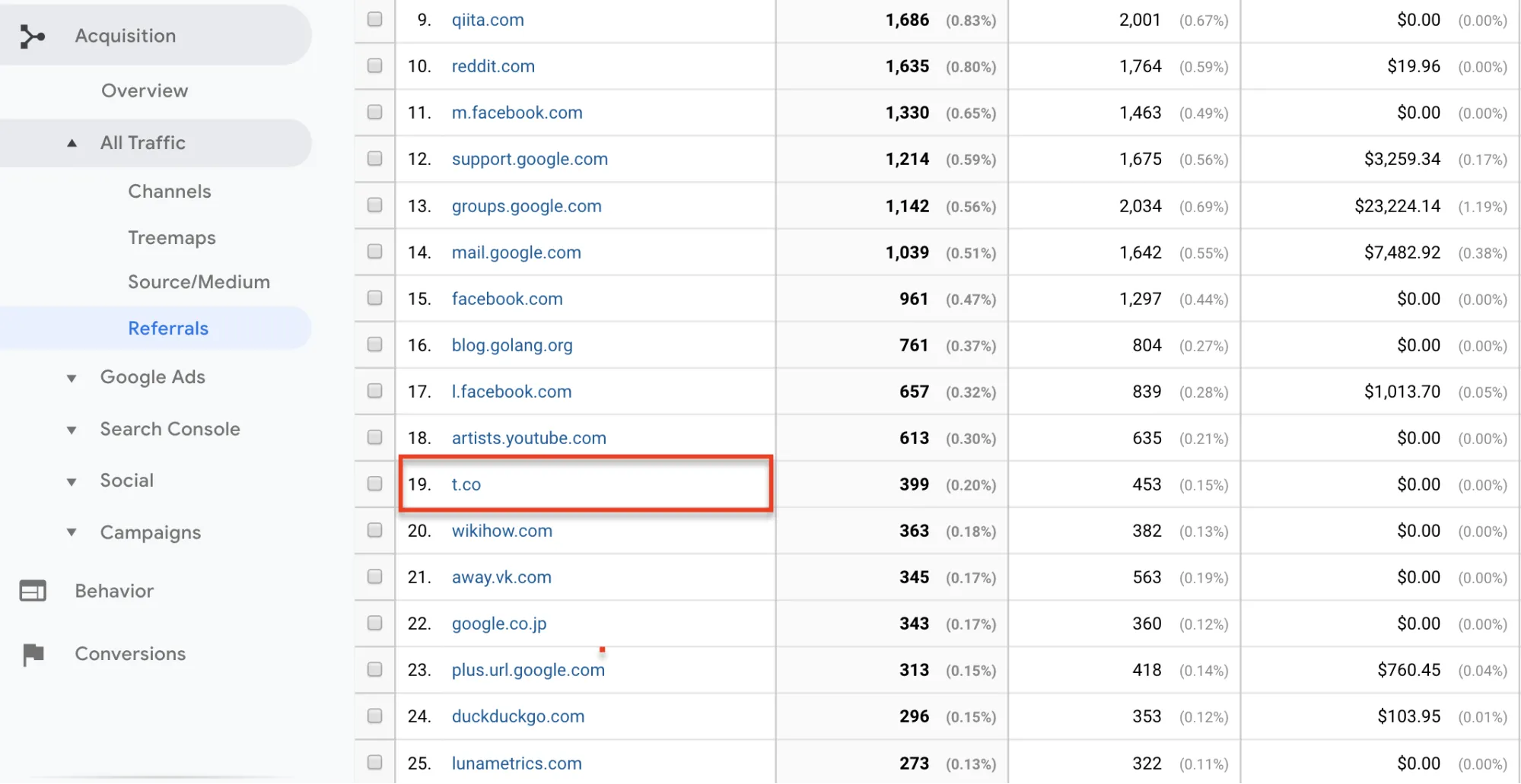Expand the Social section arrow
This screenshot has width=1521, height=784.
click(x=72, y=481)
